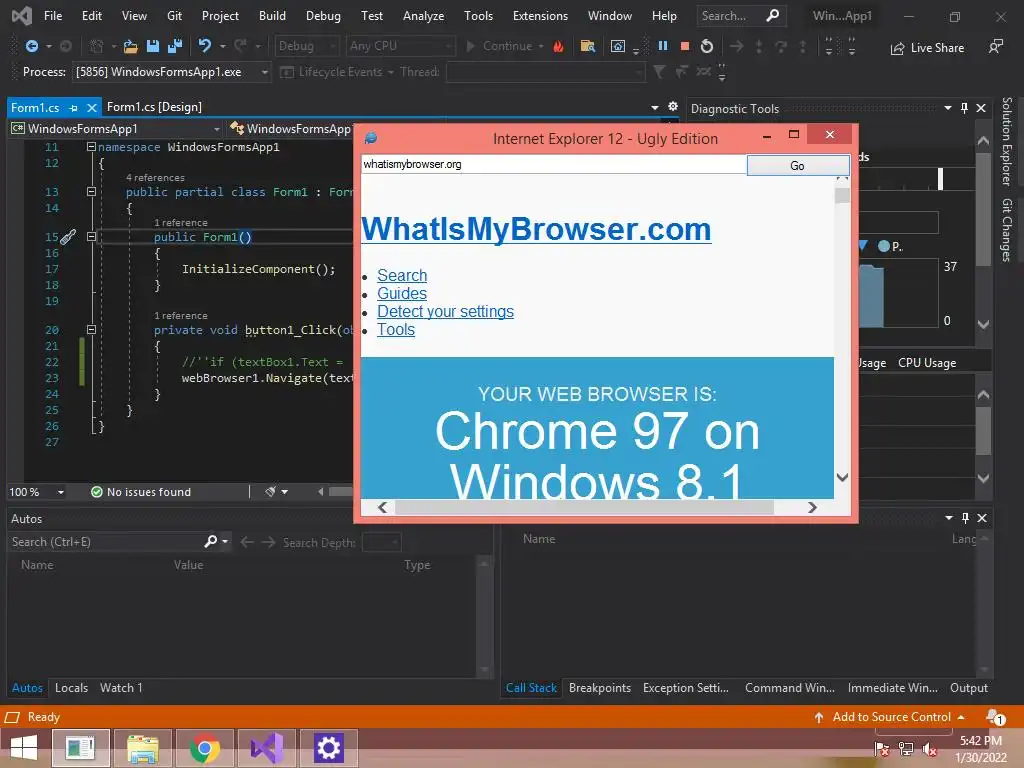Click the Go button in browser form
This screenshot has height=768, width=1024.
click(797, 165)
